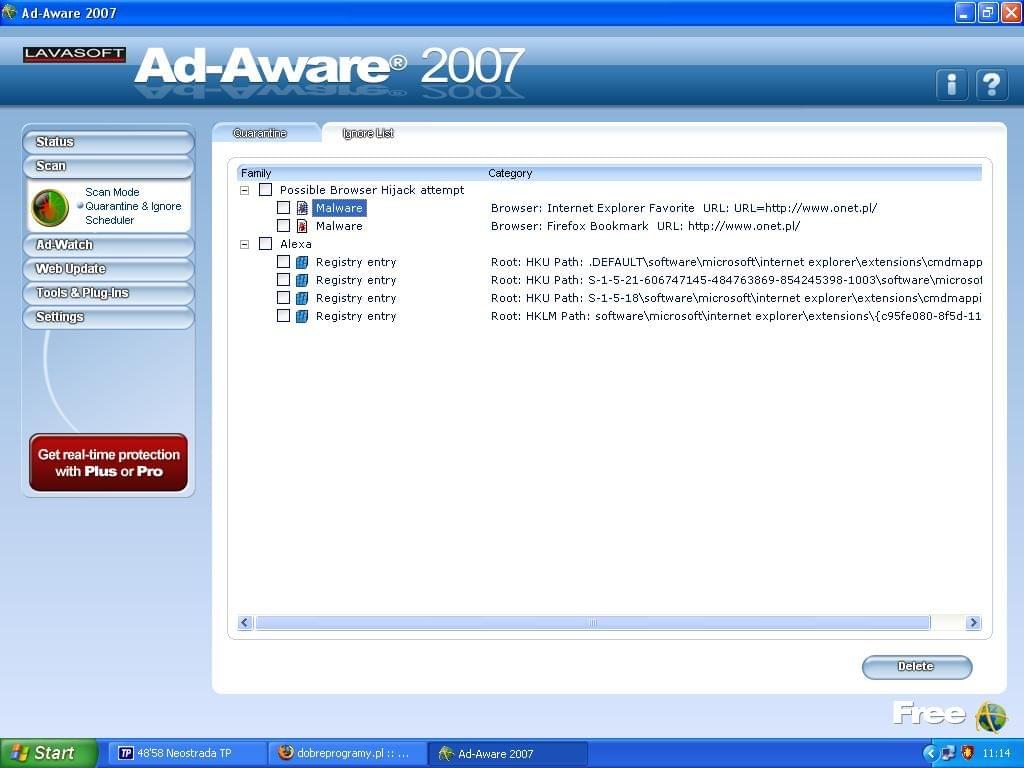Collapse the Possible Browser Hijack attempt group
Image resolution: width=1024 pixels, height=768 pixels.
(x=244, y=191)
